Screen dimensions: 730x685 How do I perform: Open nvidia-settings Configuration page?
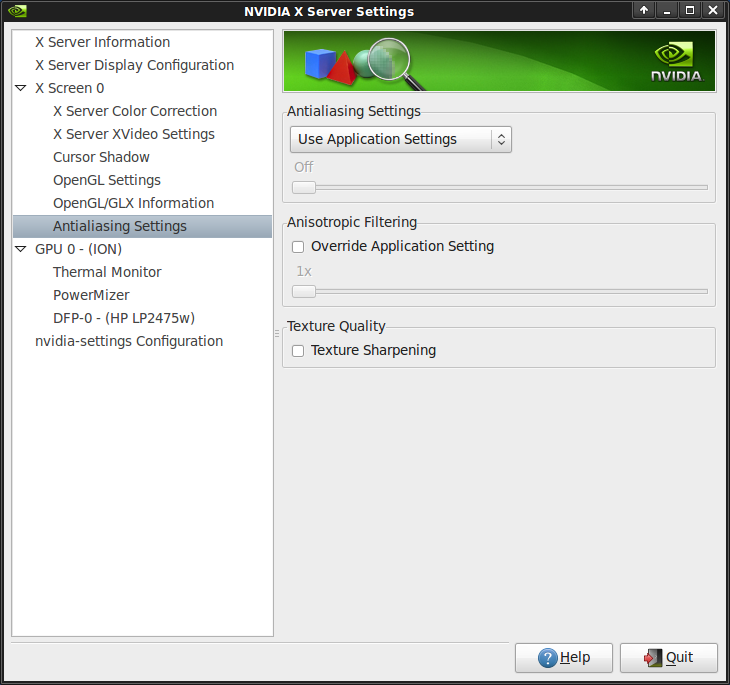(x=129, y=341)
